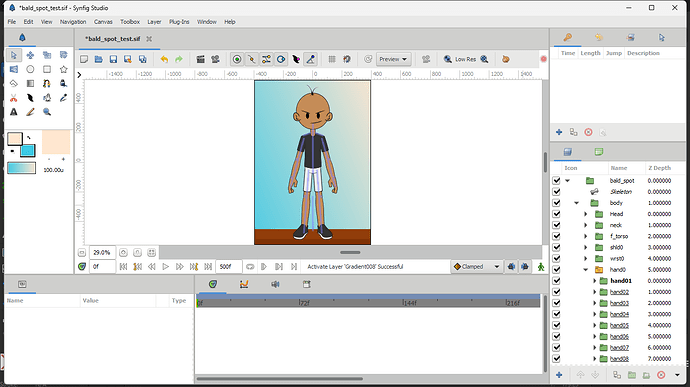Click the play animation button
Image resolution: width=690 pixels, height=387 pixels.
pos(165,266)
